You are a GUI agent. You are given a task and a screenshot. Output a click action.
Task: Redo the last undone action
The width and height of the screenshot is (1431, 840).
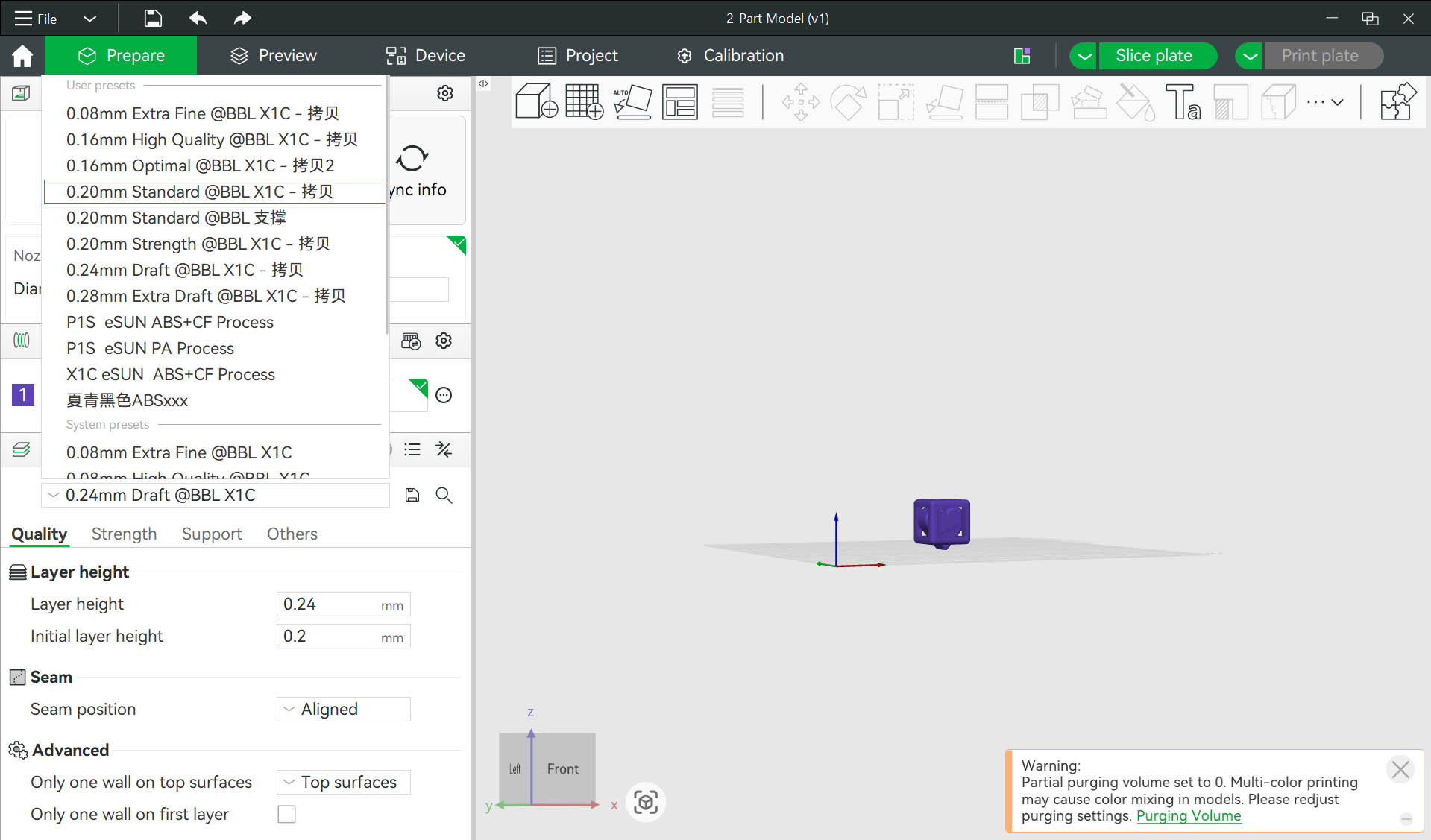click(242, 18)
